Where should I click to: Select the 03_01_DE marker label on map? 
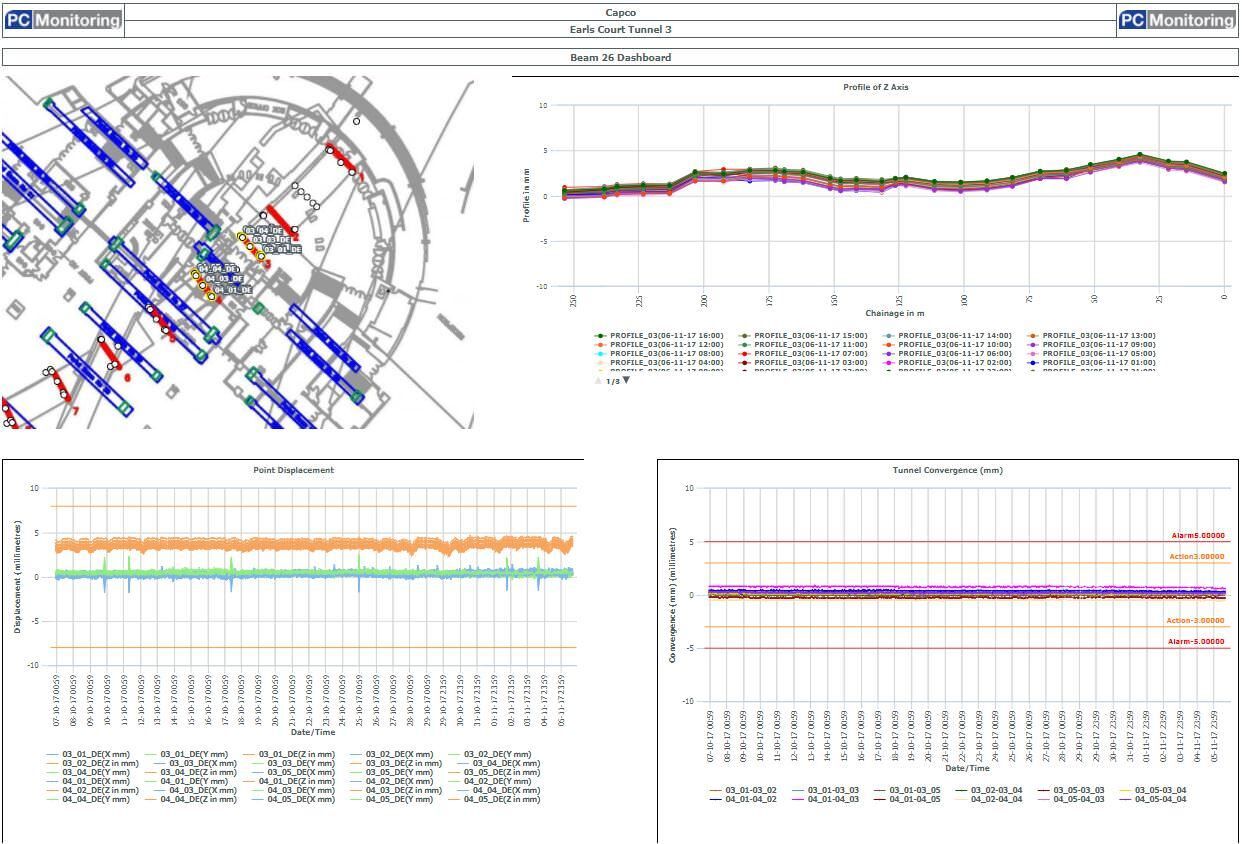click(x=282, y=249)
